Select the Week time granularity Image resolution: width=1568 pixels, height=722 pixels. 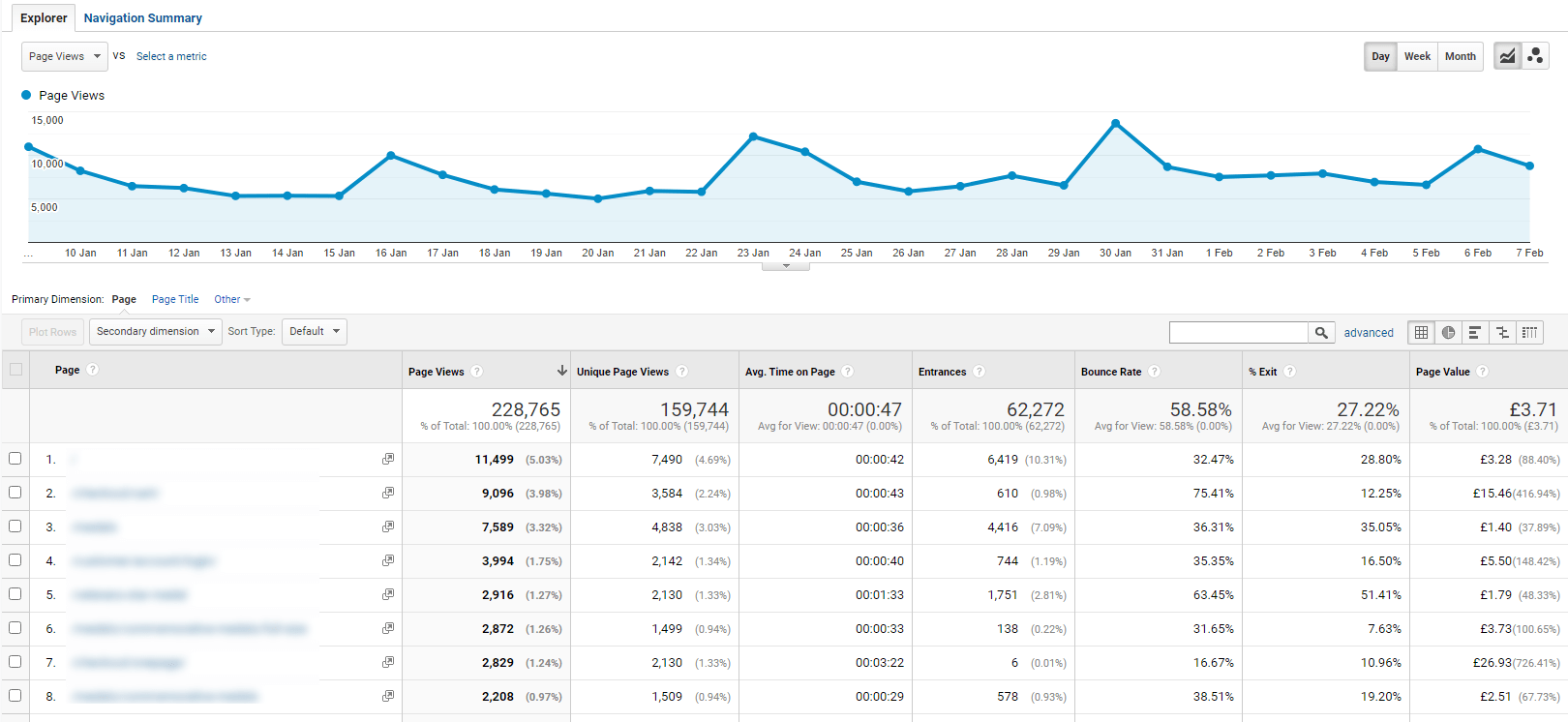tap(1417, 56)
